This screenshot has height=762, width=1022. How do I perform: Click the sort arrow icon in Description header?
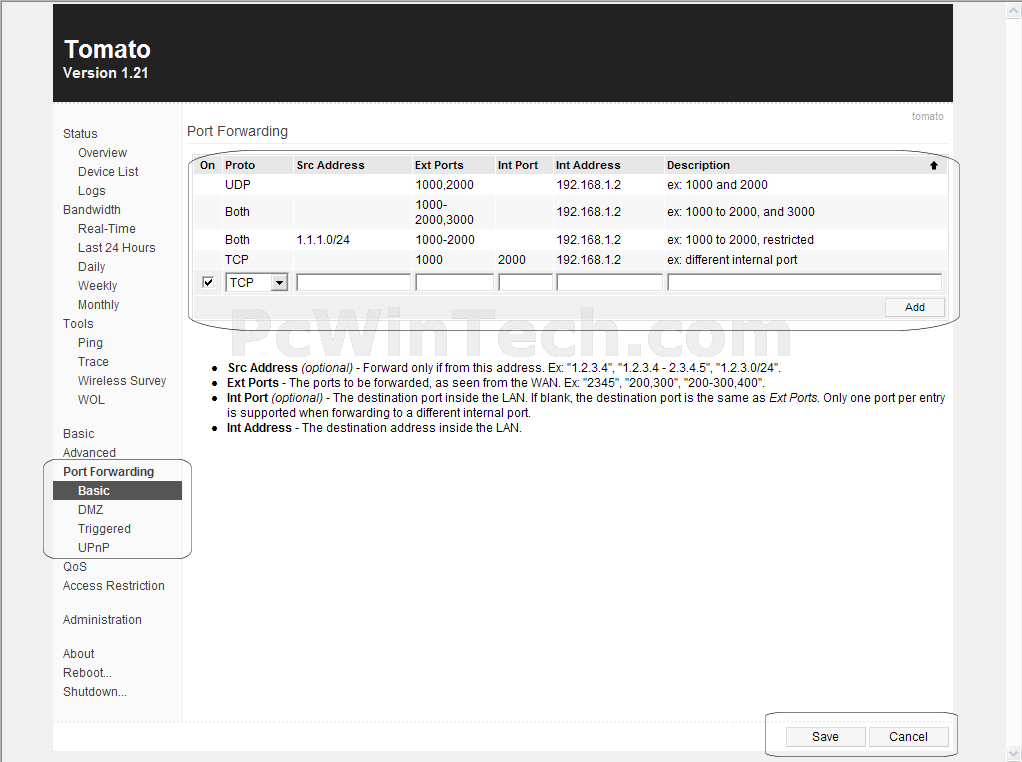(933, 166)
